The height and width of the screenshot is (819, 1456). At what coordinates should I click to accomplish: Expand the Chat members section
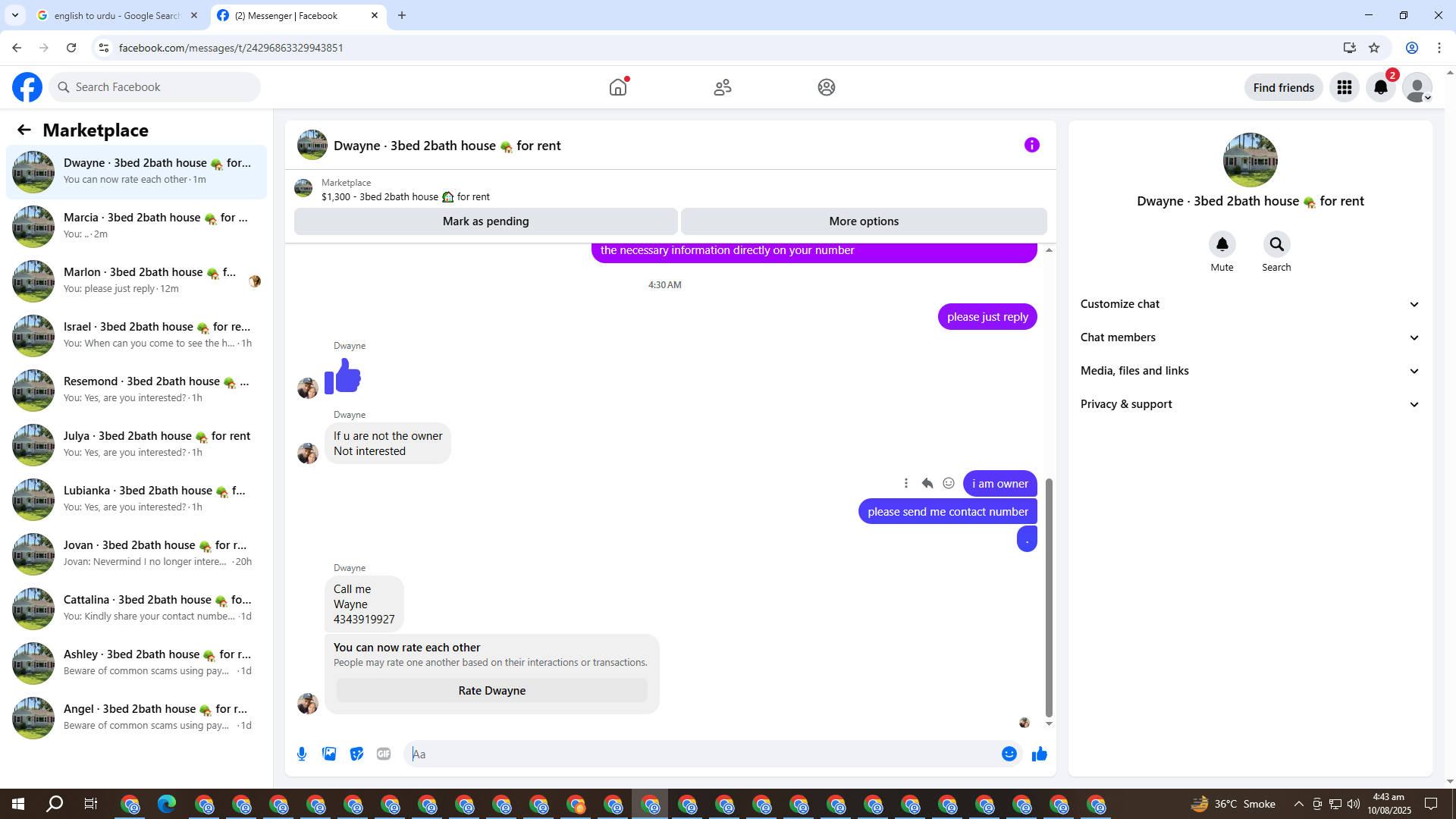pos(1250,337)
